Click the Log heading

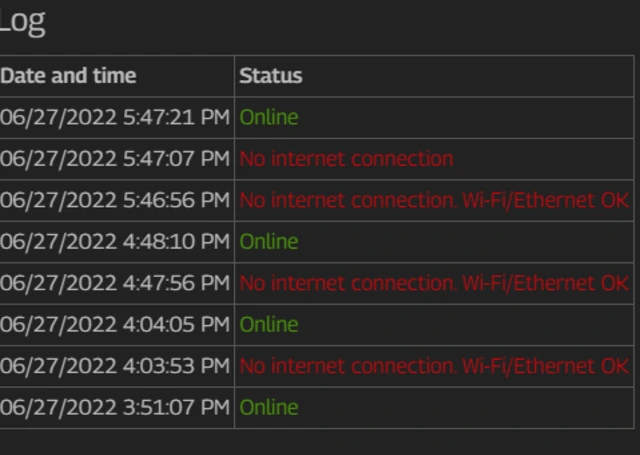(22, 22)
